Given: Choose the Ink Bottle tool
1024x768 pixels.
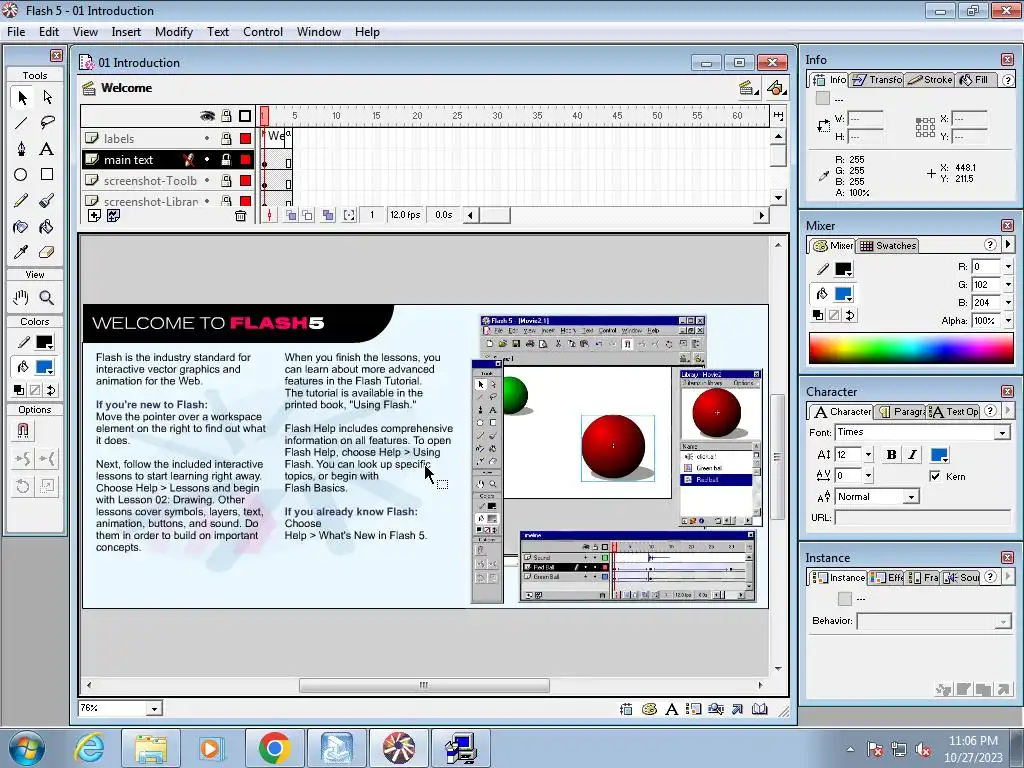Looking at the screenshot, I should click(22, 227).
